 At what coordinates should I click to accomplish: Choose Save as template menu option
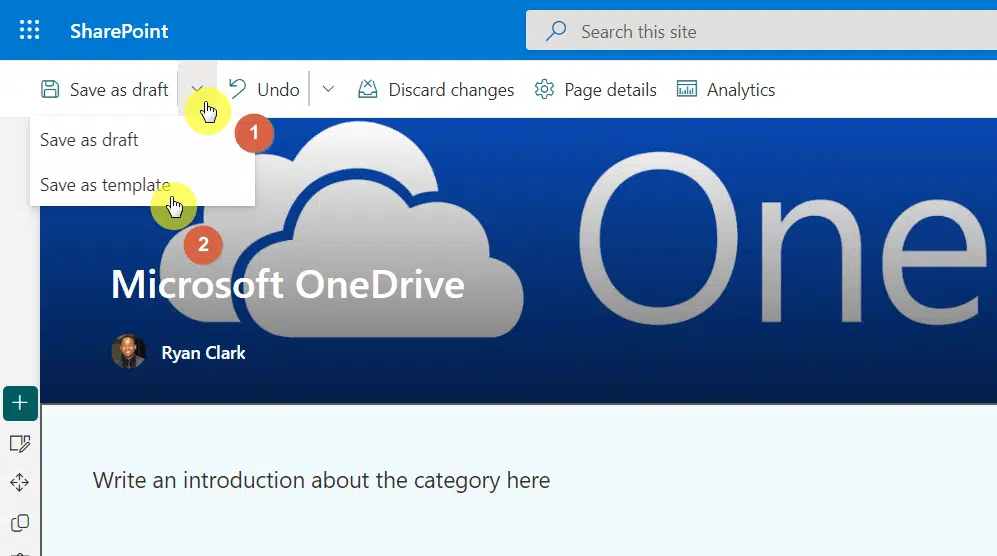(142, 185)
